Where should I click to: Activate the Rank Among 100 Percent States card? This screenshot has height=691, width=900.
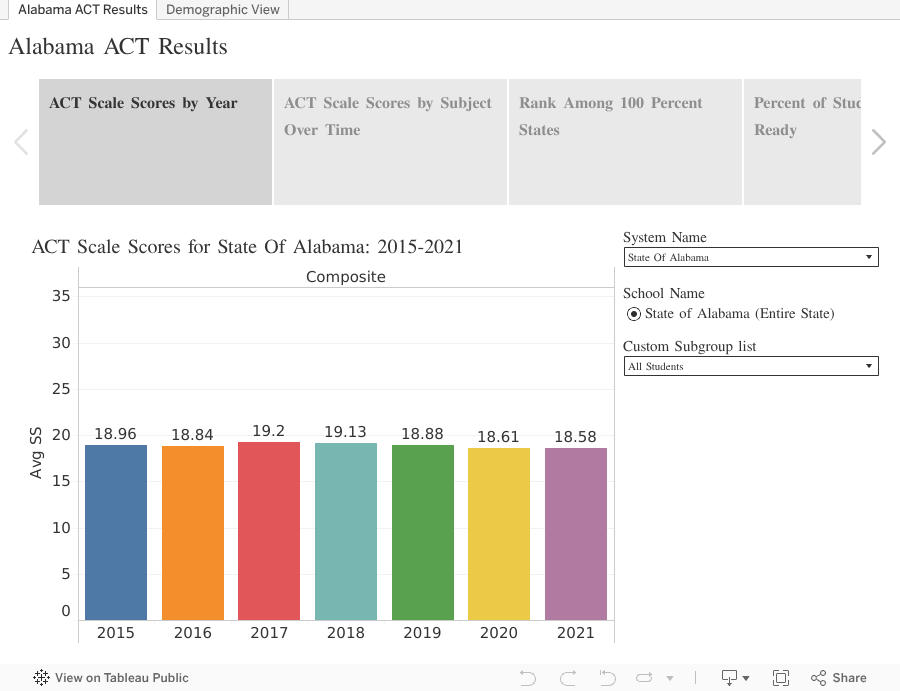pos(625,141)
